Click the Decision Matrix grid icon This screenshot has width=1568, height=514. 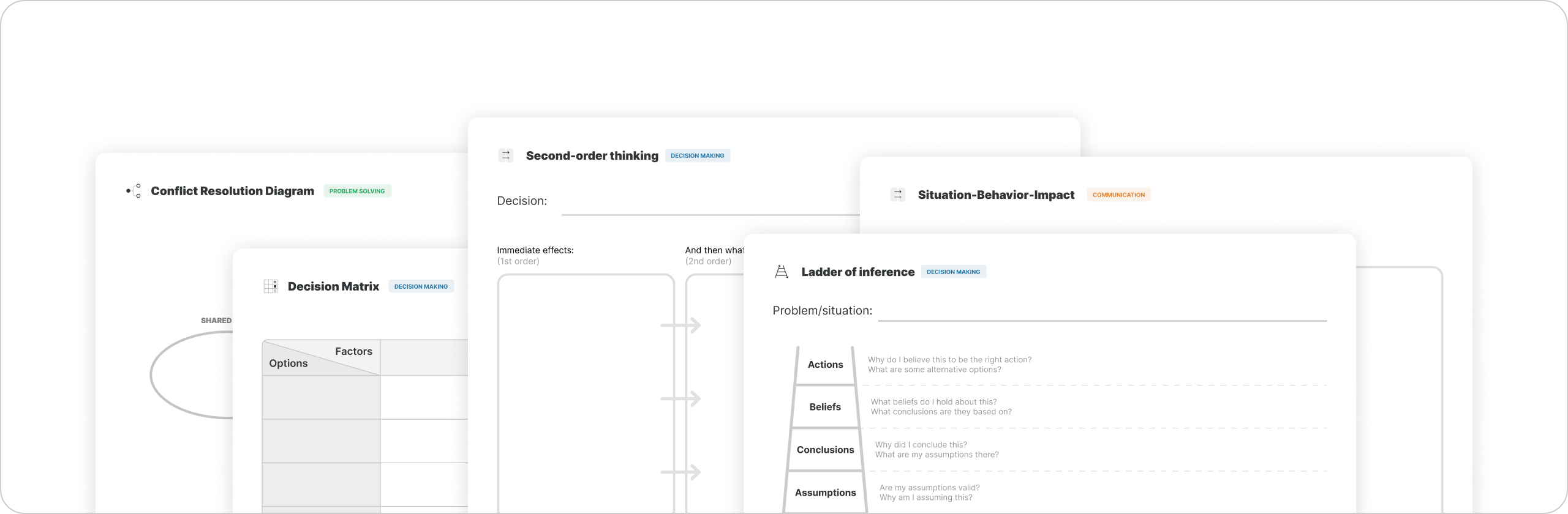[270, 286]
